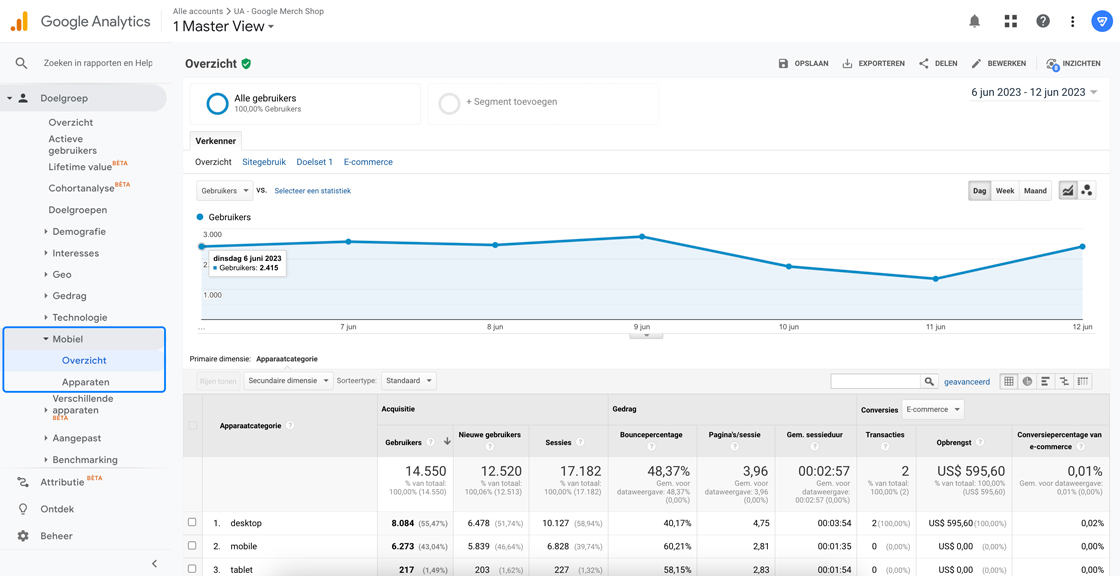Switch to the Sitegebruik tab
The image size is (1120, 576).
(264, 162)
